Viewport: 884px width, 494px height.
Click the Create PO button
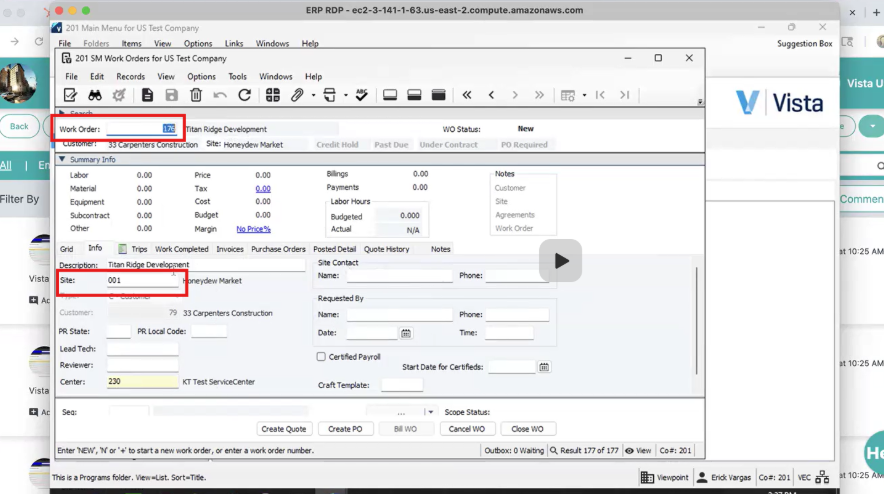pyautogui.click(x=345, y=429)
